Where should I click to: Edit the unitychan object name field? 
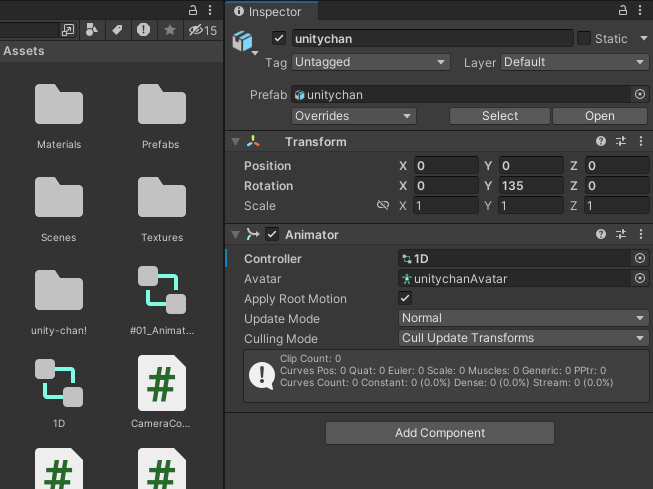pos(432,39)
